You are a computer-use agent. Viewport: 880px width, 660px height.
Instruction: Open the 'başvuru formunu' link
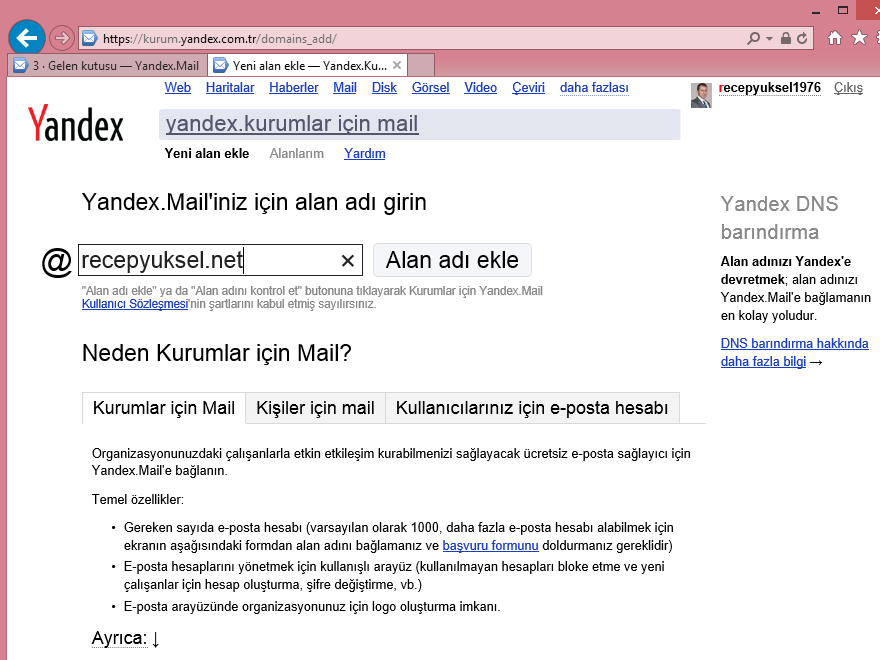491,546
